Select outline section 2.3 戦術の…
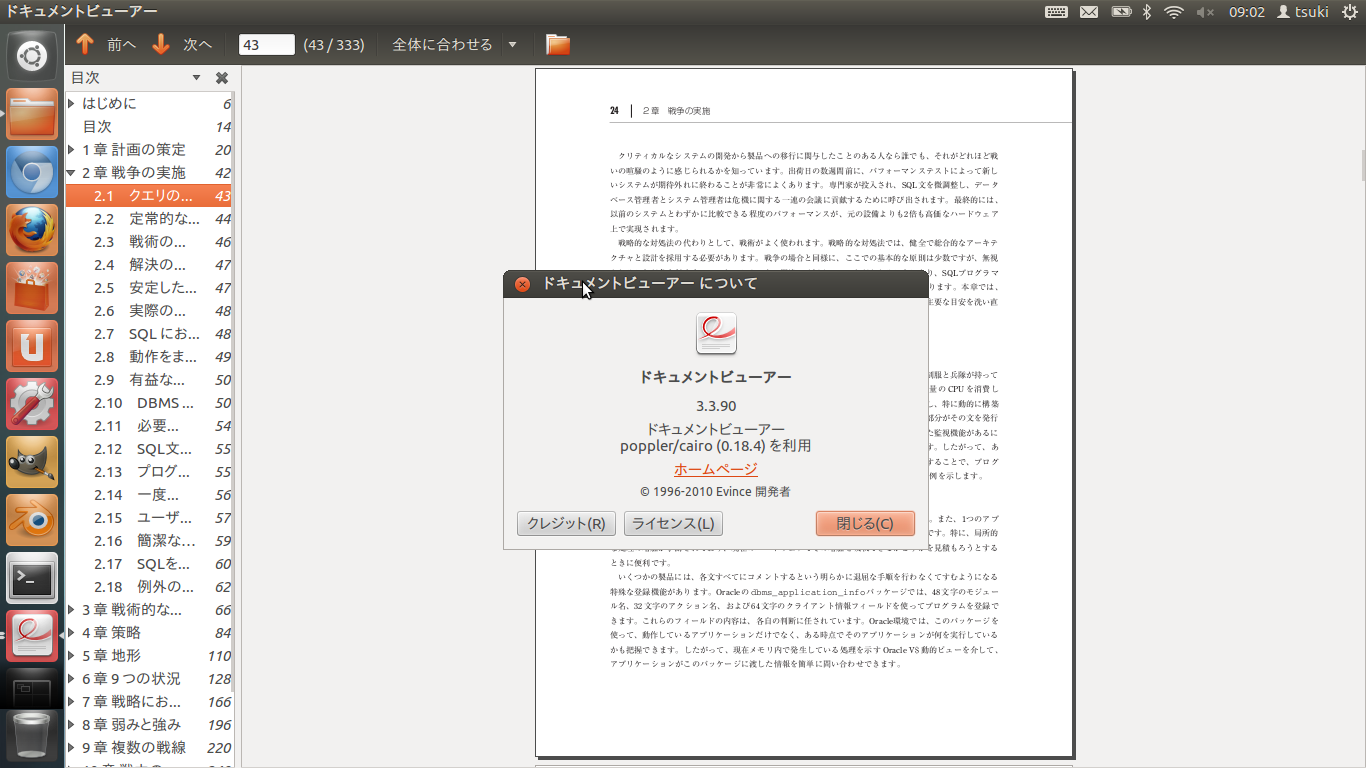Screen dimensions: 1366x768 tap(149, 242)
